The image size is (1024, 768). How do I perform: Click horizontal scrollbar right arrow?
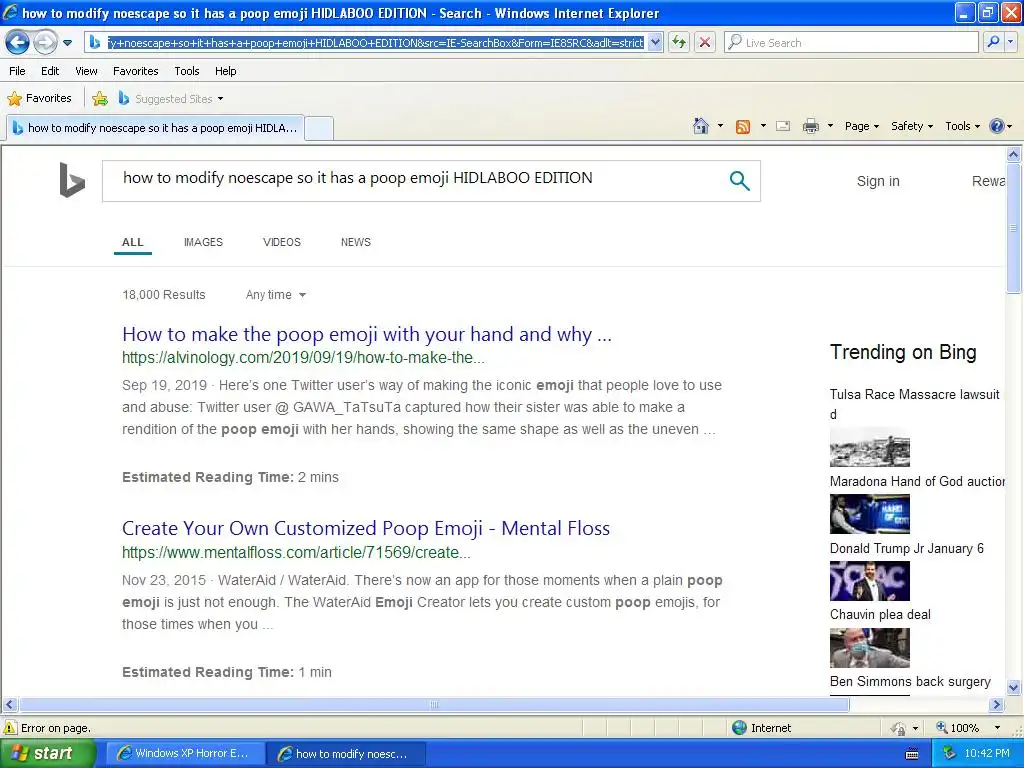tap(997, 705)
